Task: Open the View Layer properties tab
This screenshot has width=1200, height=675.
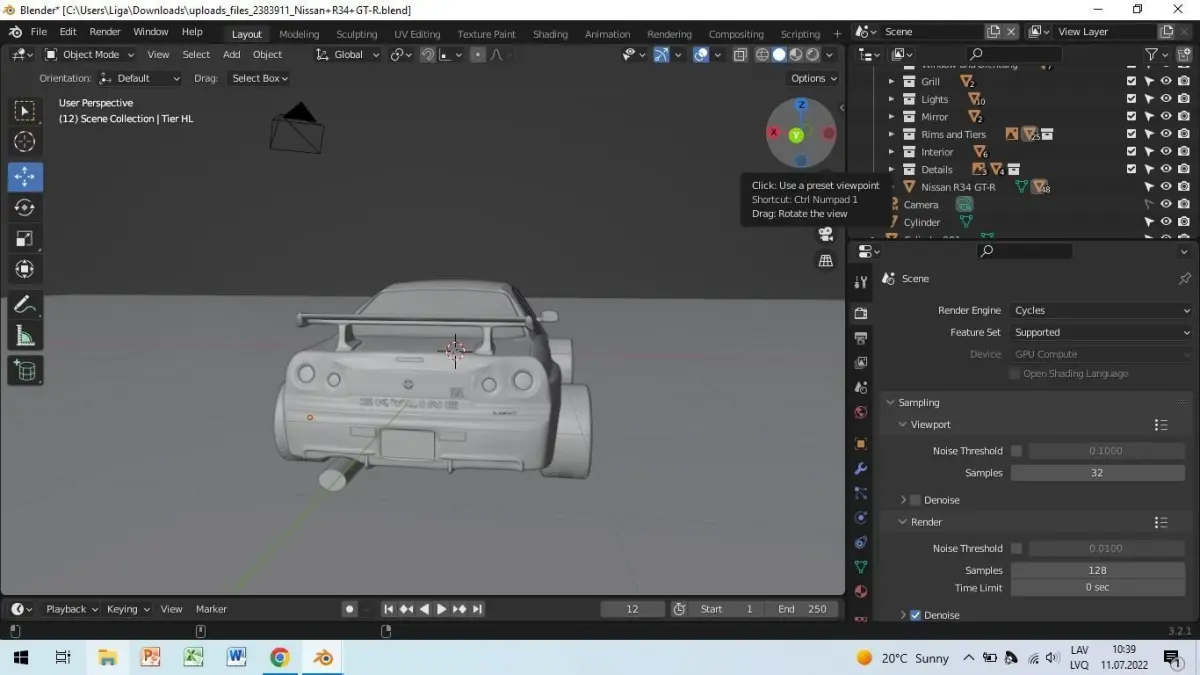Action: pyautogui.click(x=860, y=362)
